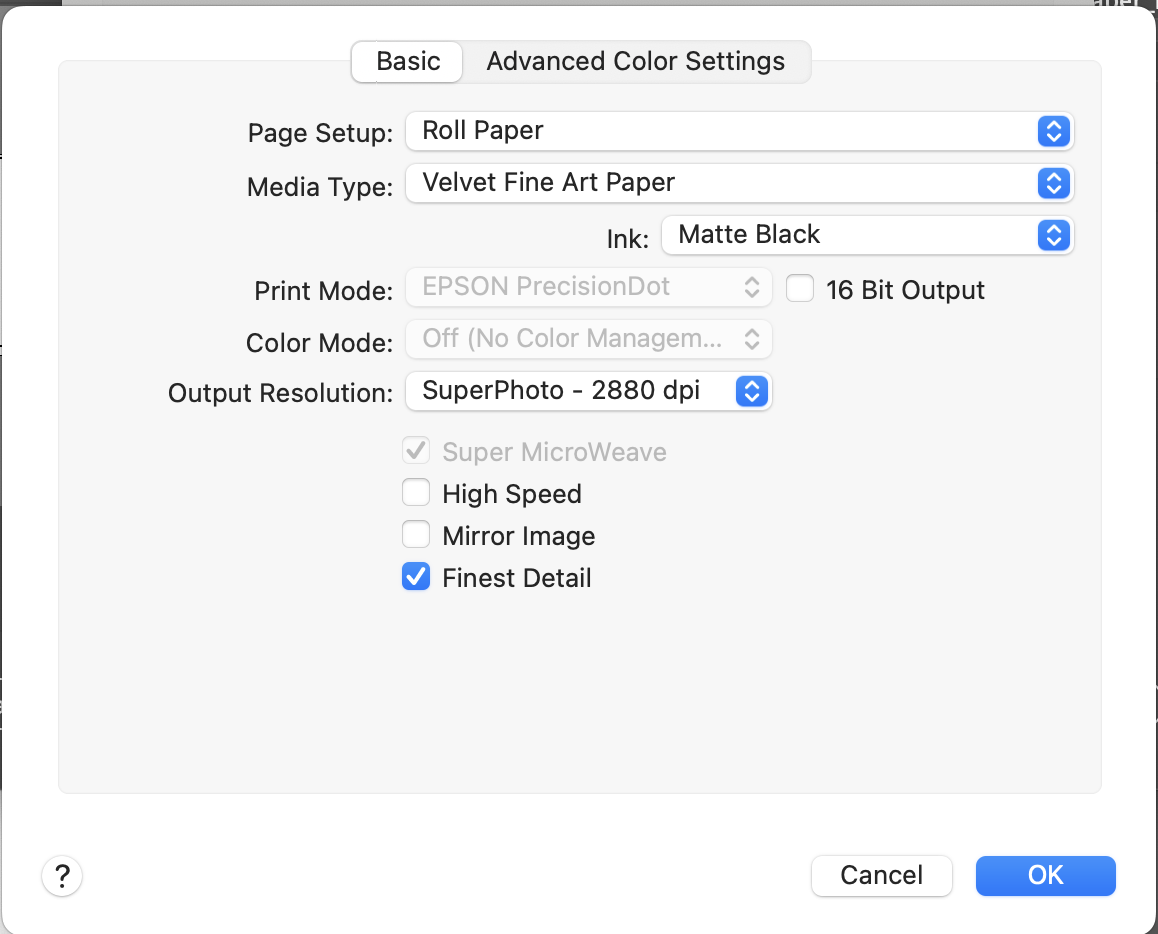
Task: Click the blue chevron arrows beside Roll Paper
Action: 1053,131
